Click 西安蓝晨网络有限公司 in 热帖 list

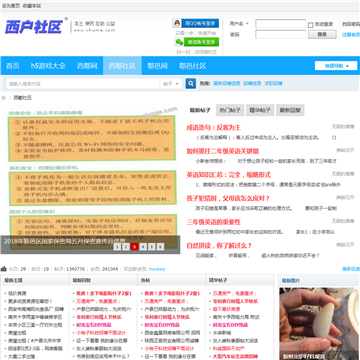tap(172, 333)
